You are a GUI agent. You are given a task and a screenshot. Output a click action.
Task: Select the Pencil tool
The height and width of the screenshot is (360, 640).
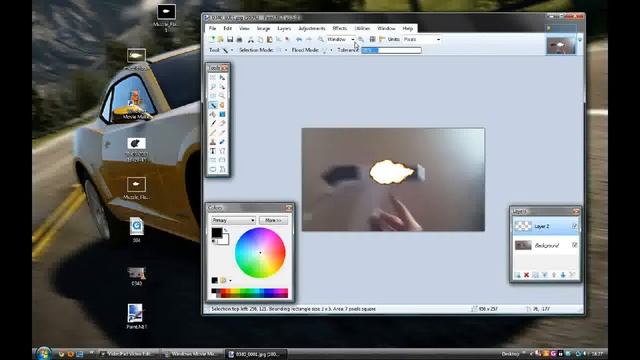(213, 133)
